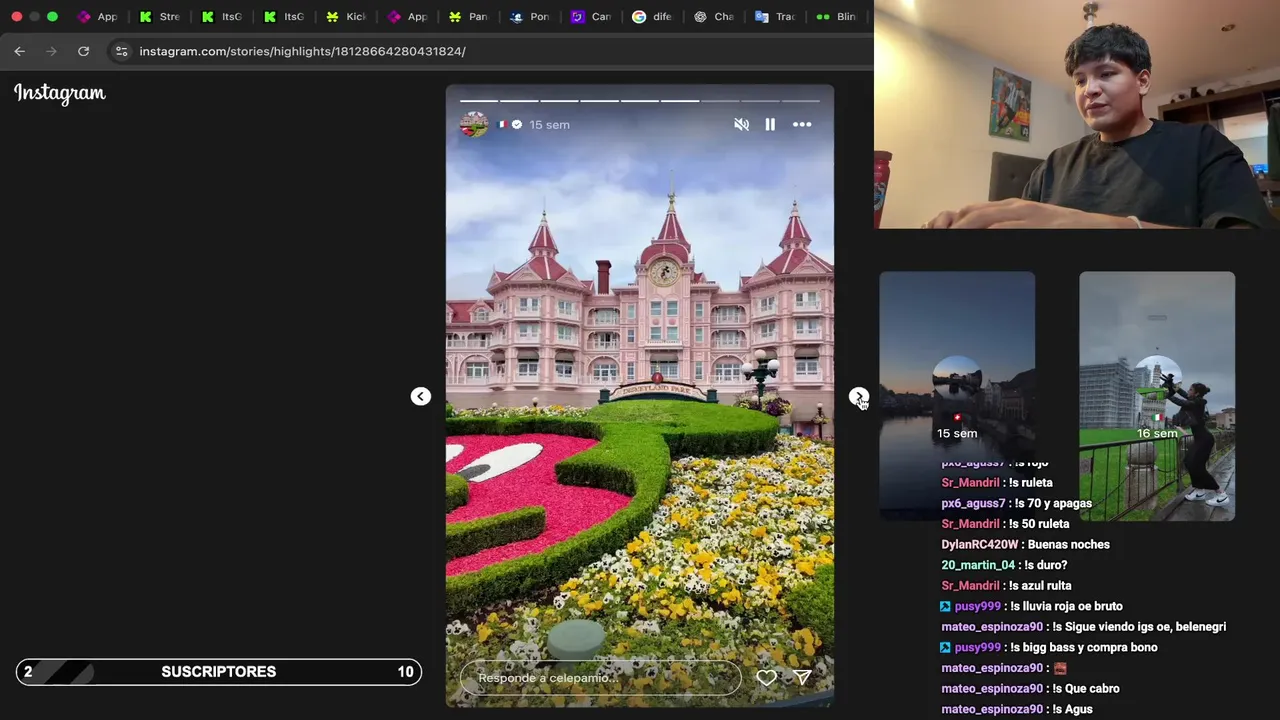Viewport: 1280px width, 720px height.
Task: Switch to the Google 'dife' browser tab
Action: (x=652, y=17)
